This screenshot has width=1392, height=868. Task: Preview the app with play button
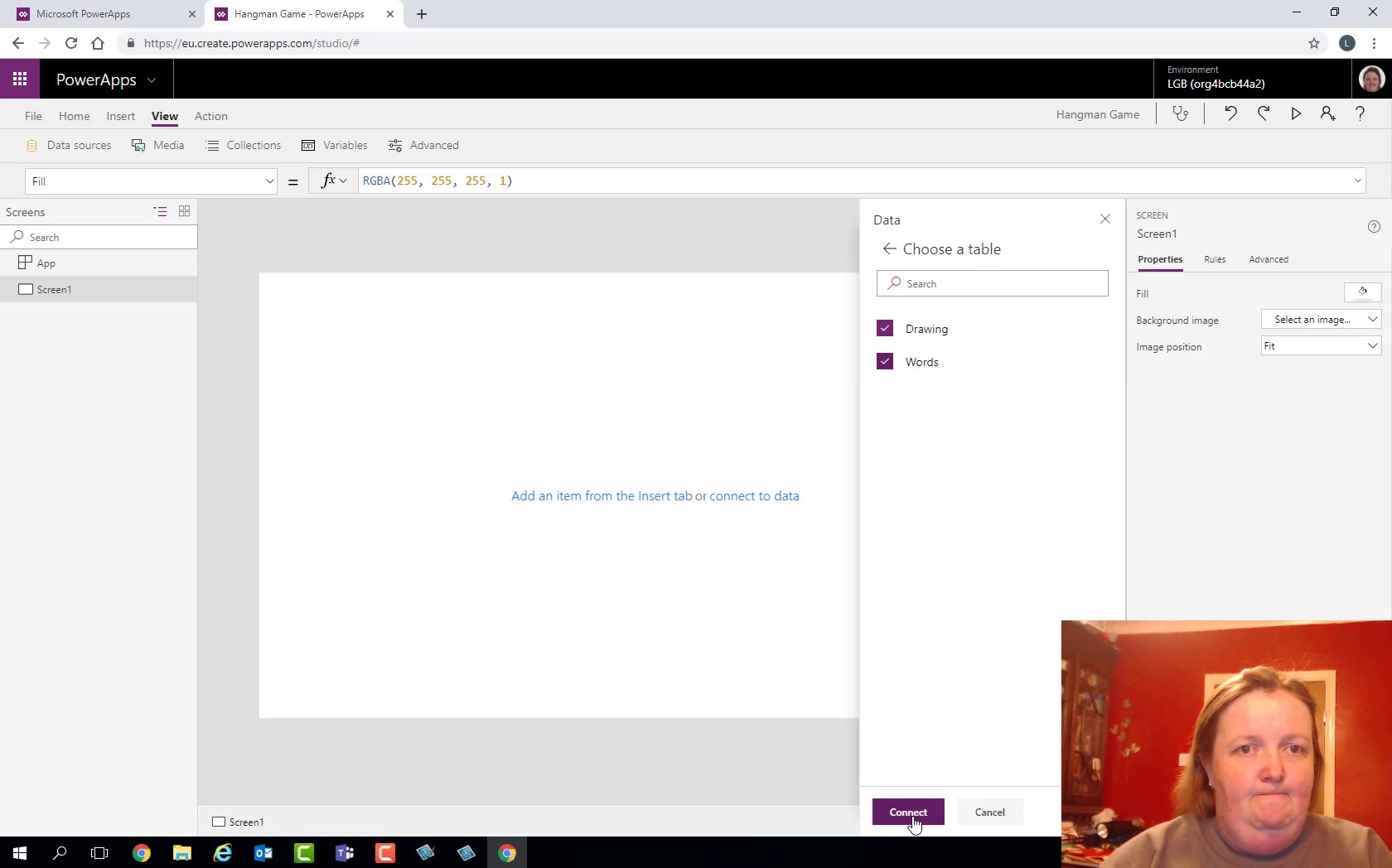pos(1296,114)
